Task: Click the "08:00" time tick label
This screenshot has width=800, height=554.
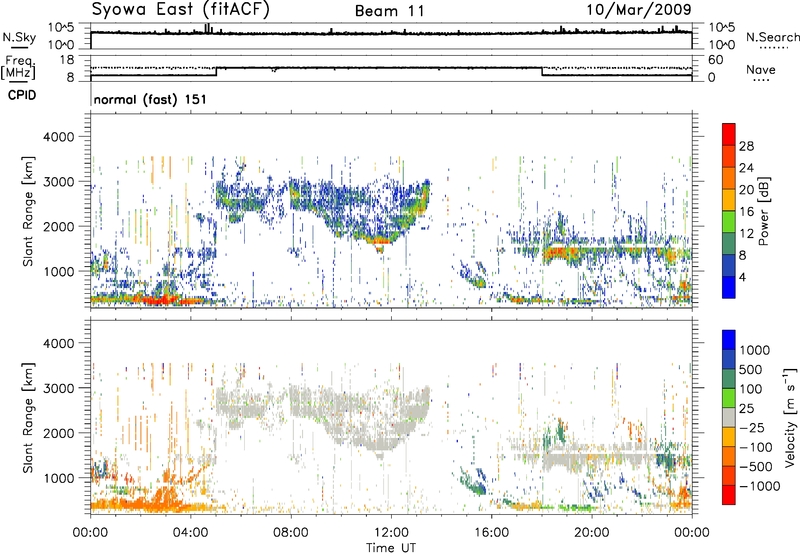Action: click(x=291, y=532)
